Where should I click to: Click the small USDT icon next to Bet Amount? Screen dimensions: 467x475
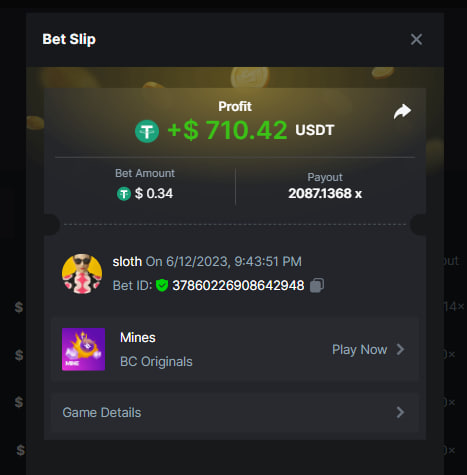pyautogui.click(x=124, y=194)
